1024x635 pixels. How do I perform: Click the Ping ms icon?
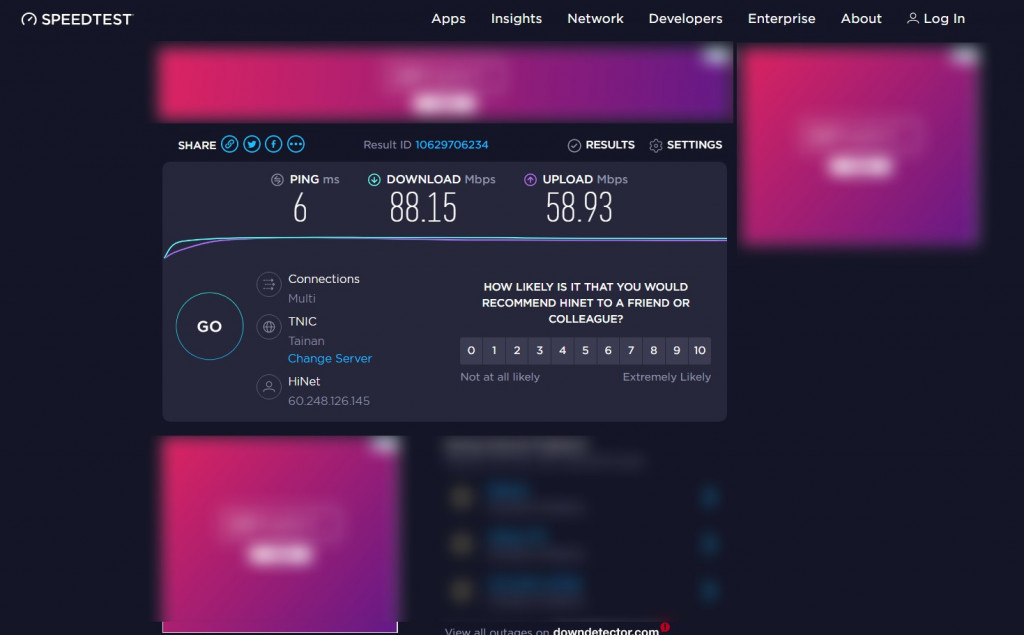pos(277,180)
